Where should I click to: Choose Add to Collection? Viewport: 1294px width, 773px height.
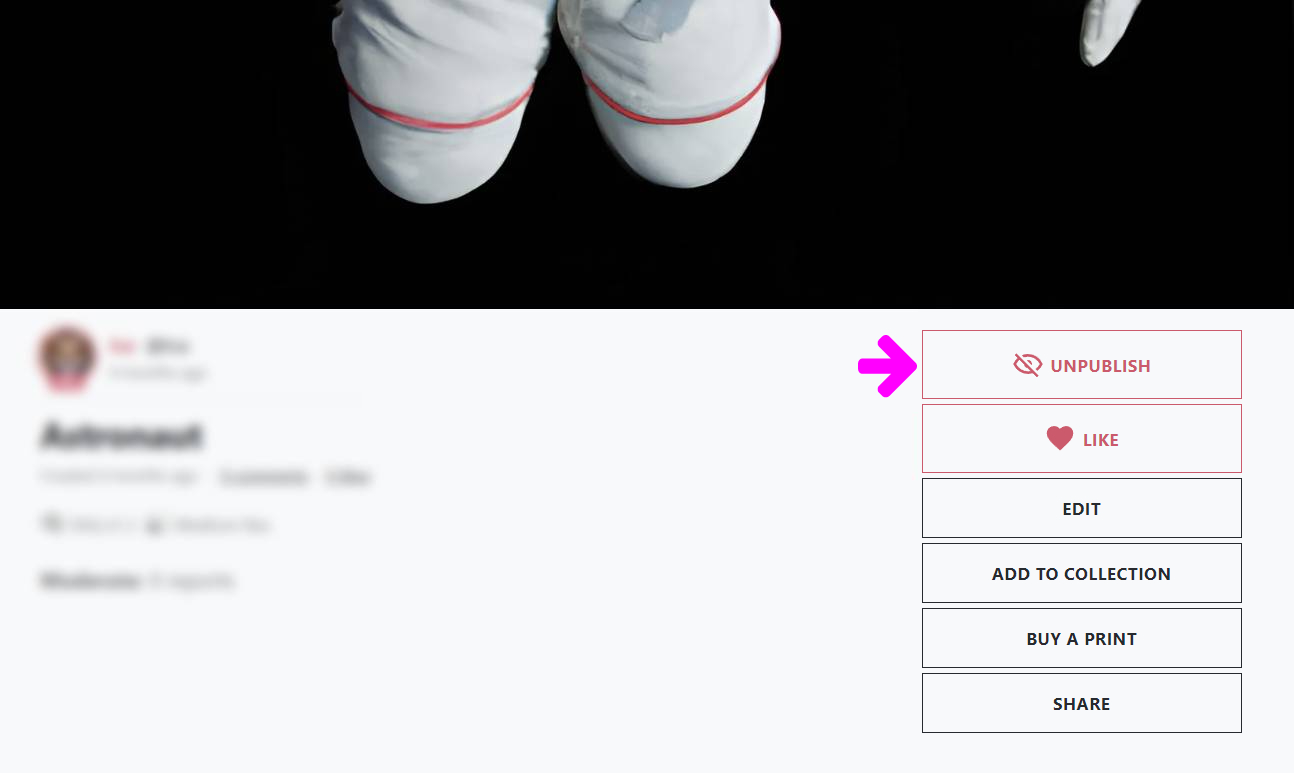(1081, 573)
